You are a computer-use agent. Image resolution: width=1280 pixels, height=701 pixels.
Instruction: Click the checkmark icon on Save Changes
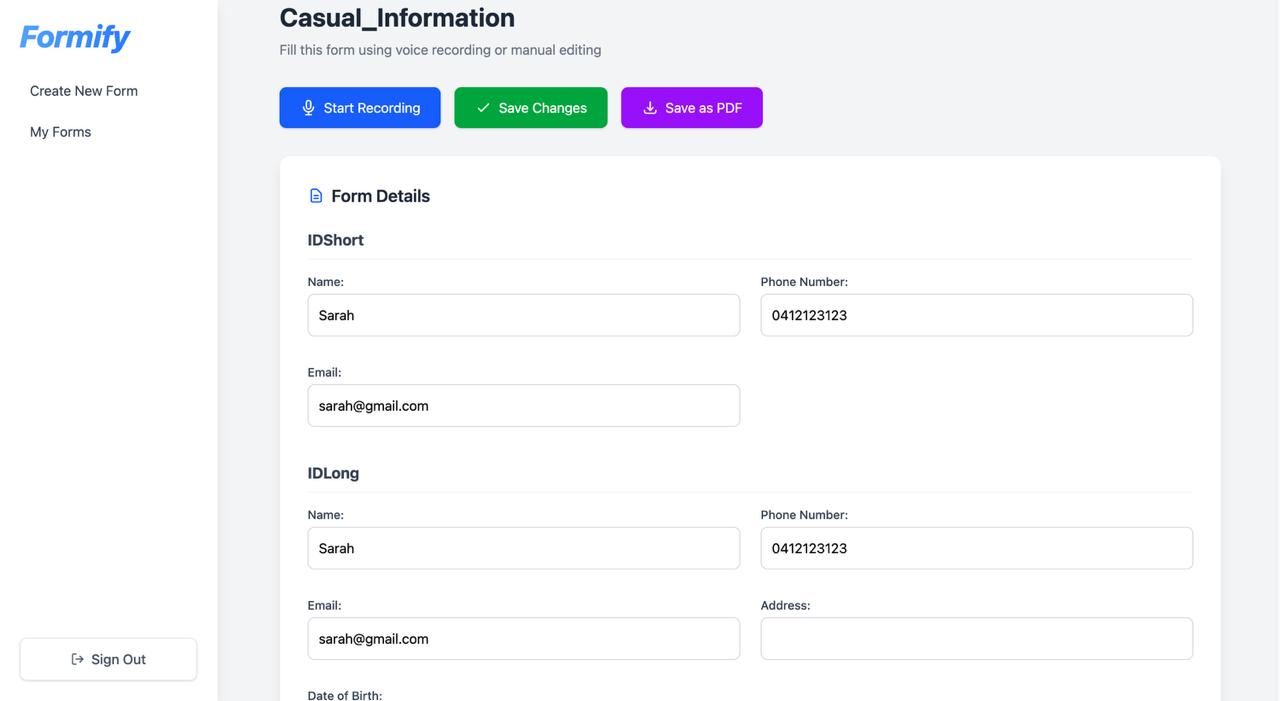pos(483,108)
